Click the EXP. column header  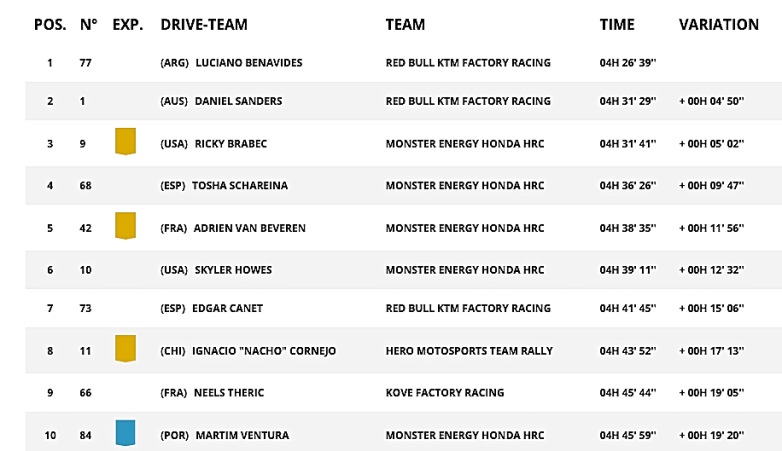127,25
